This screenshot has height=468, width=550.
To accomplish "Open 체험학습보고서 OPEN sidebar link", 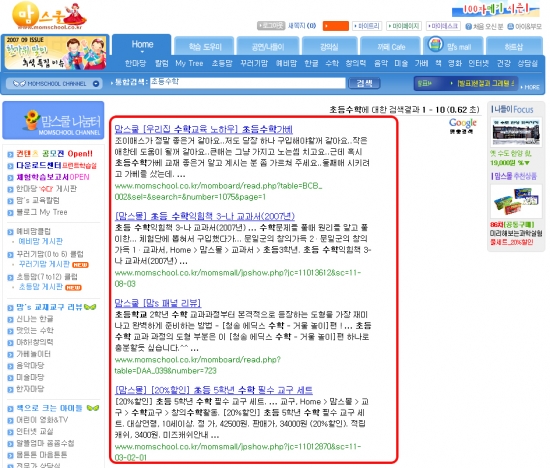I will click(x=53, y=177).
